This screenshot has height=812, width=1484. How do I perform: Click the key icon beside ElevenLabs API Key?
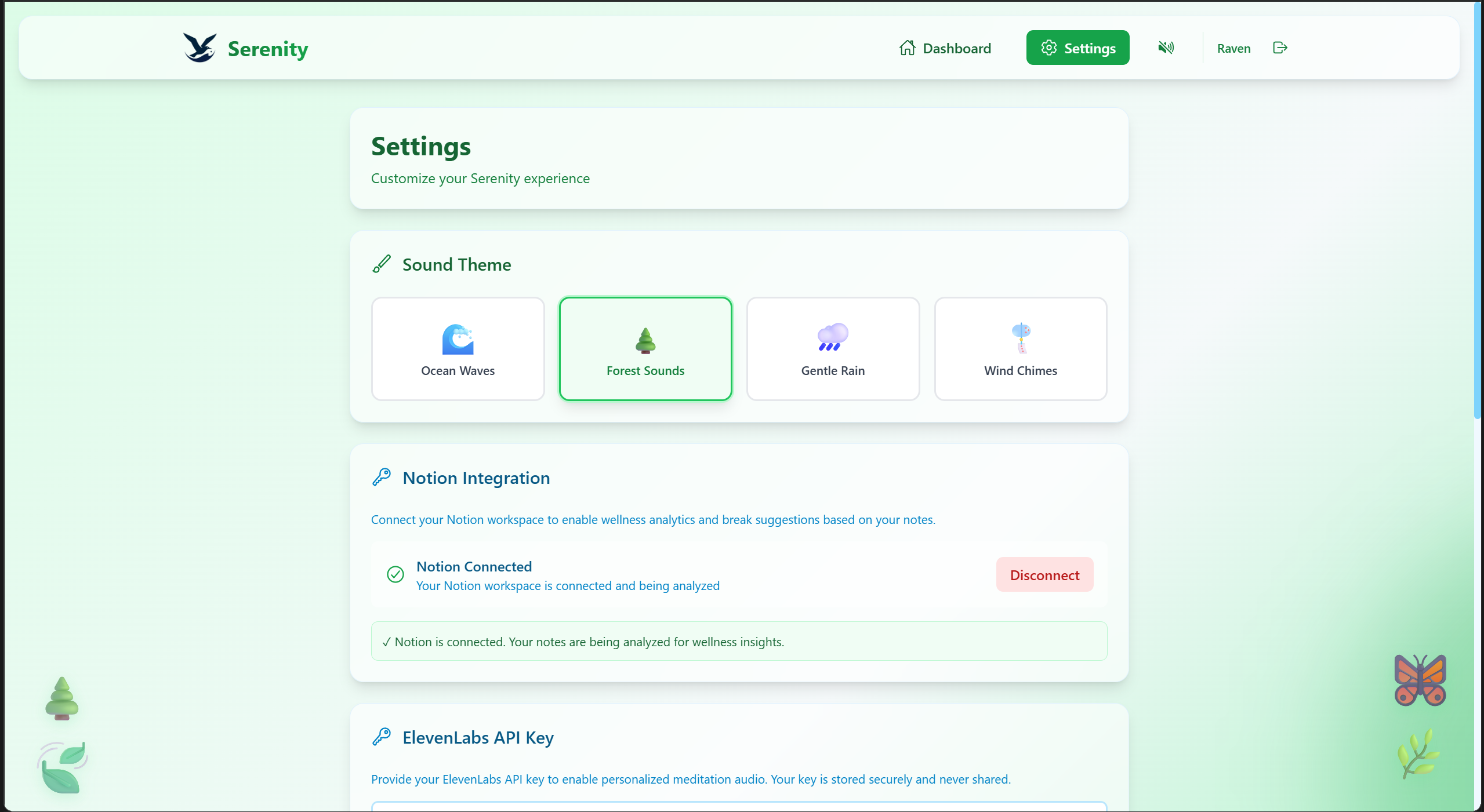[382, 737]
